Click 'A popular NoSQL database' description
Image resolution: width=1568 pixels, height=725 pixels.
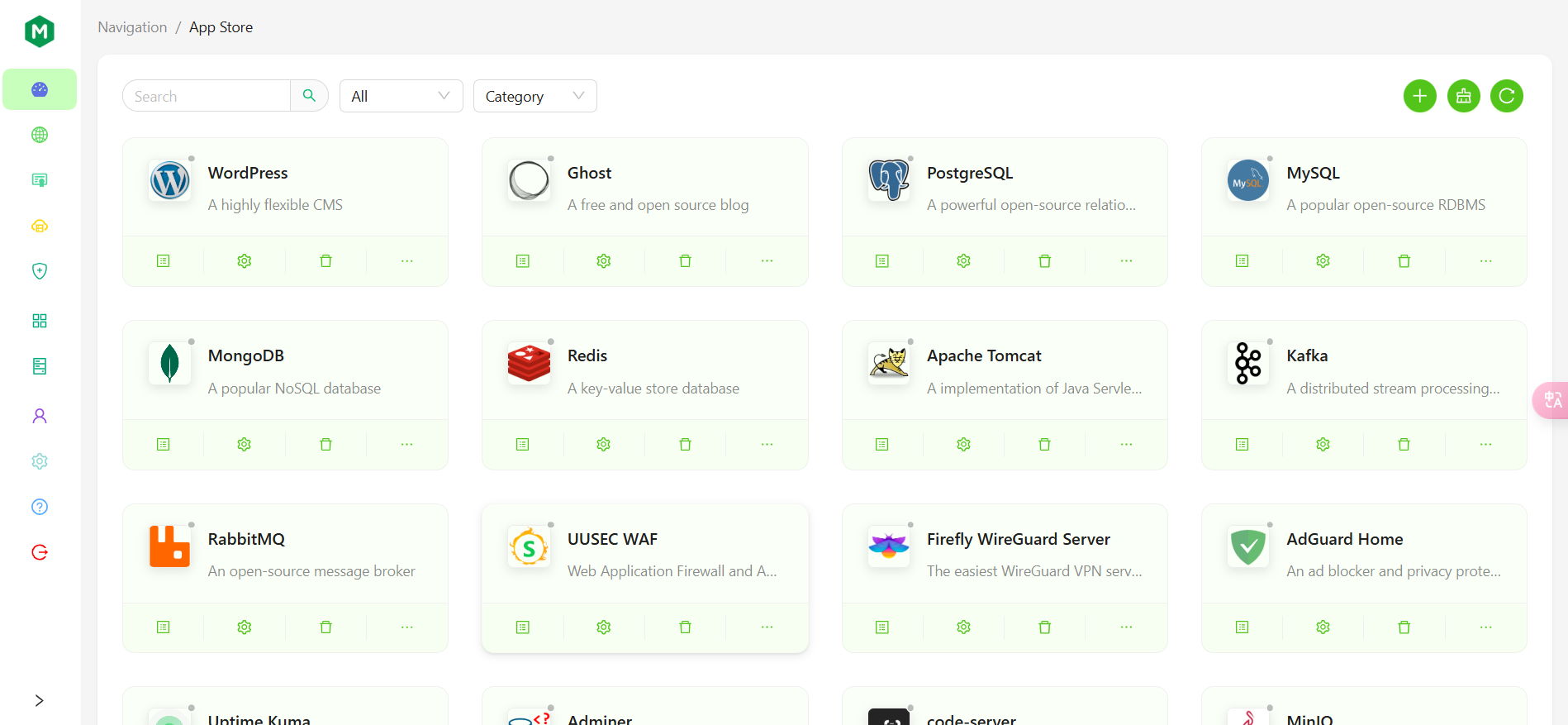(294, 389)
